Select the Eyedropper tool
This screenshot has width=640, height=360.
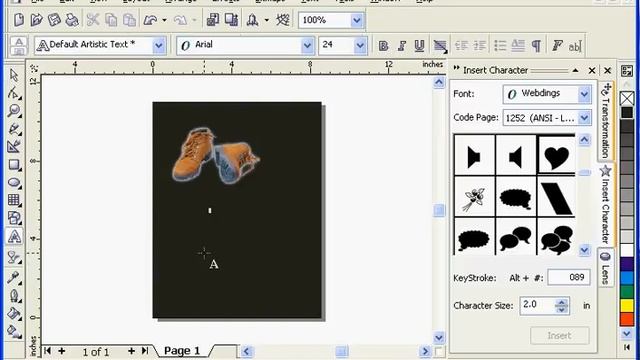pos(14,277)
